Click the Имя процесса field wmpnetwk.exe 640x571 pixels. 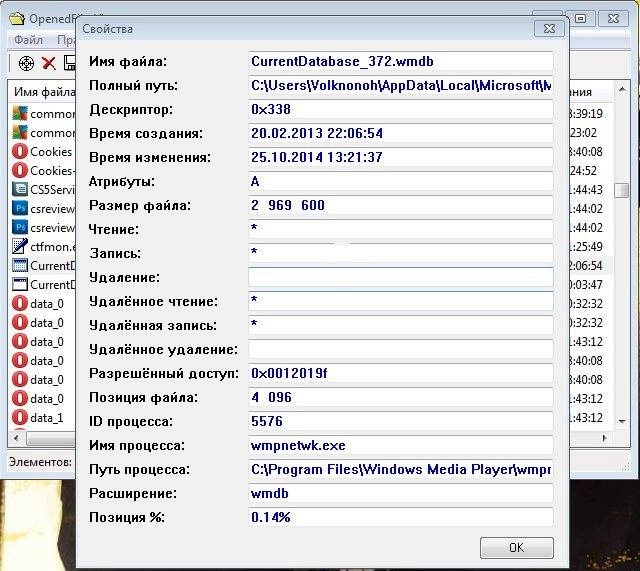point(401,445)
